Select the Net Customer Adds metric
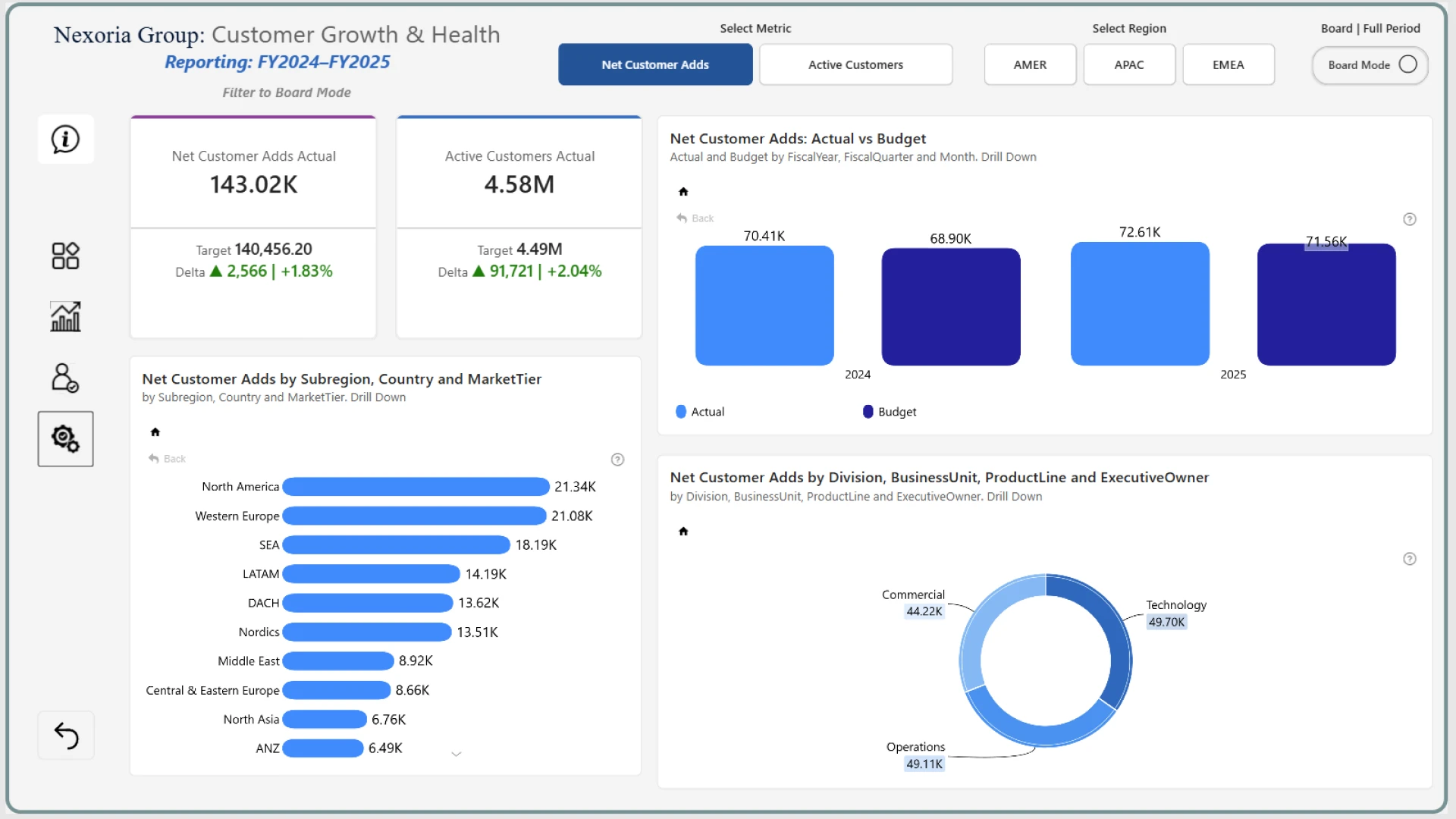 (x=655, y=64)
